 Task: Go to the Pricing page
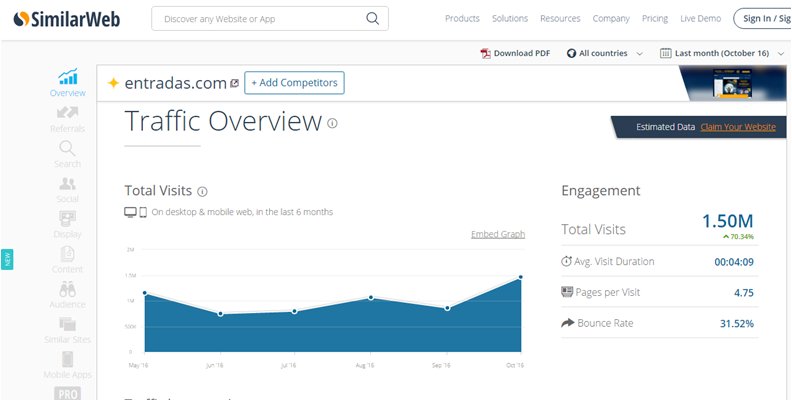tap(655, 19)
